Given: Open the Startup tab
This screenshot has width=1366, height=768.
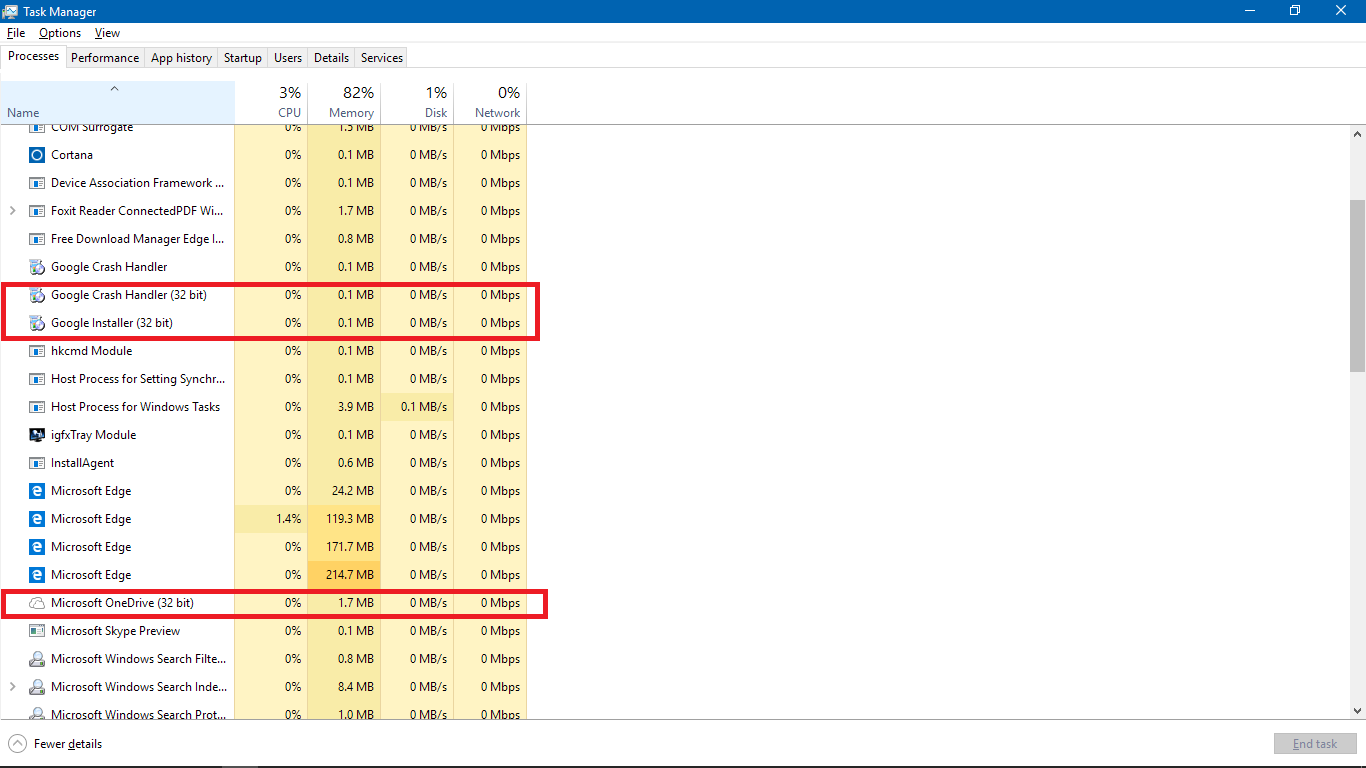Looking at the screenshot, I should click(x=242, y=58).
